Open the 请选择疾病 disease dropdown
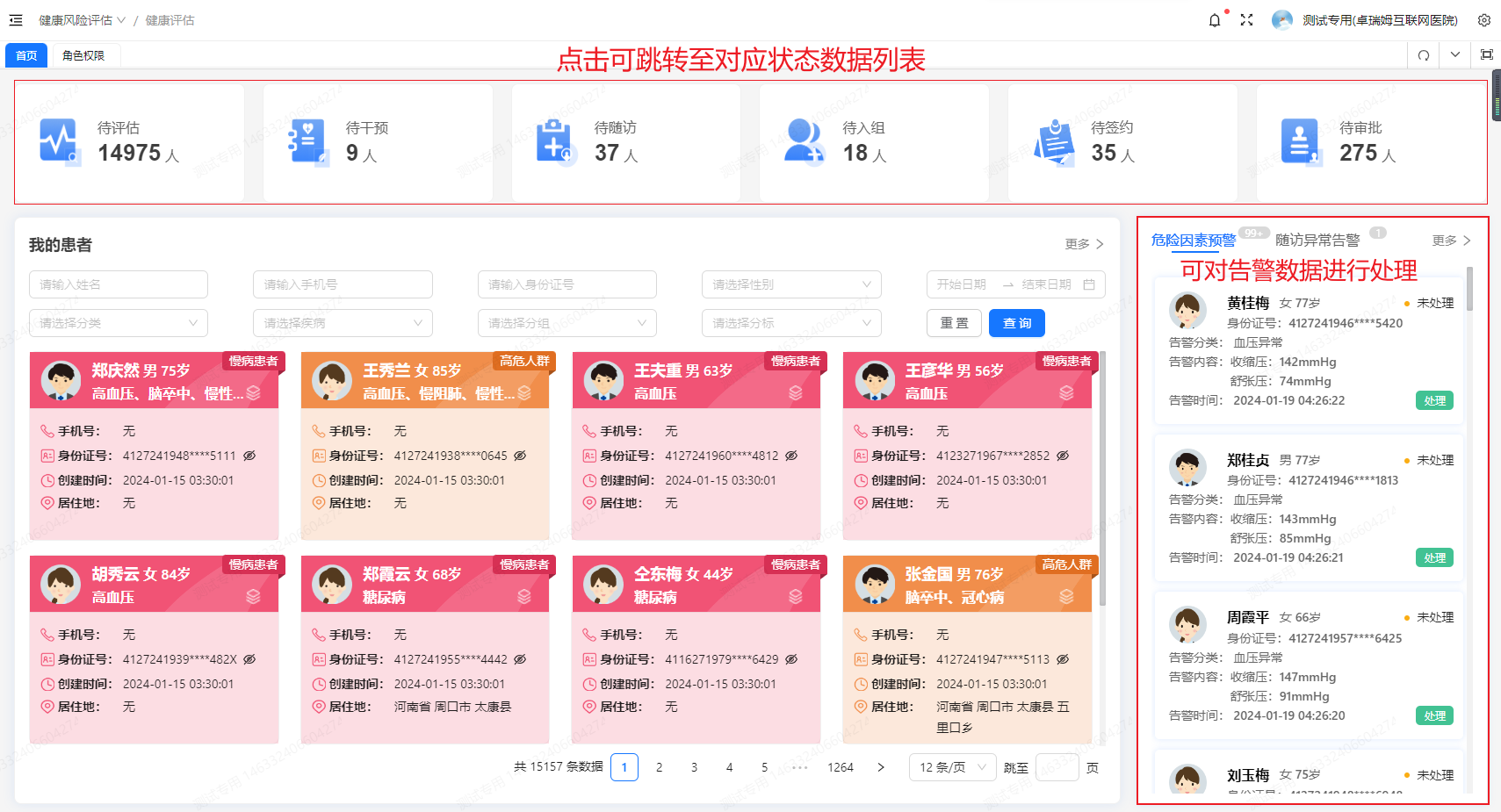The width and height of the screenshot is (1501, 812). coord(343,323)
